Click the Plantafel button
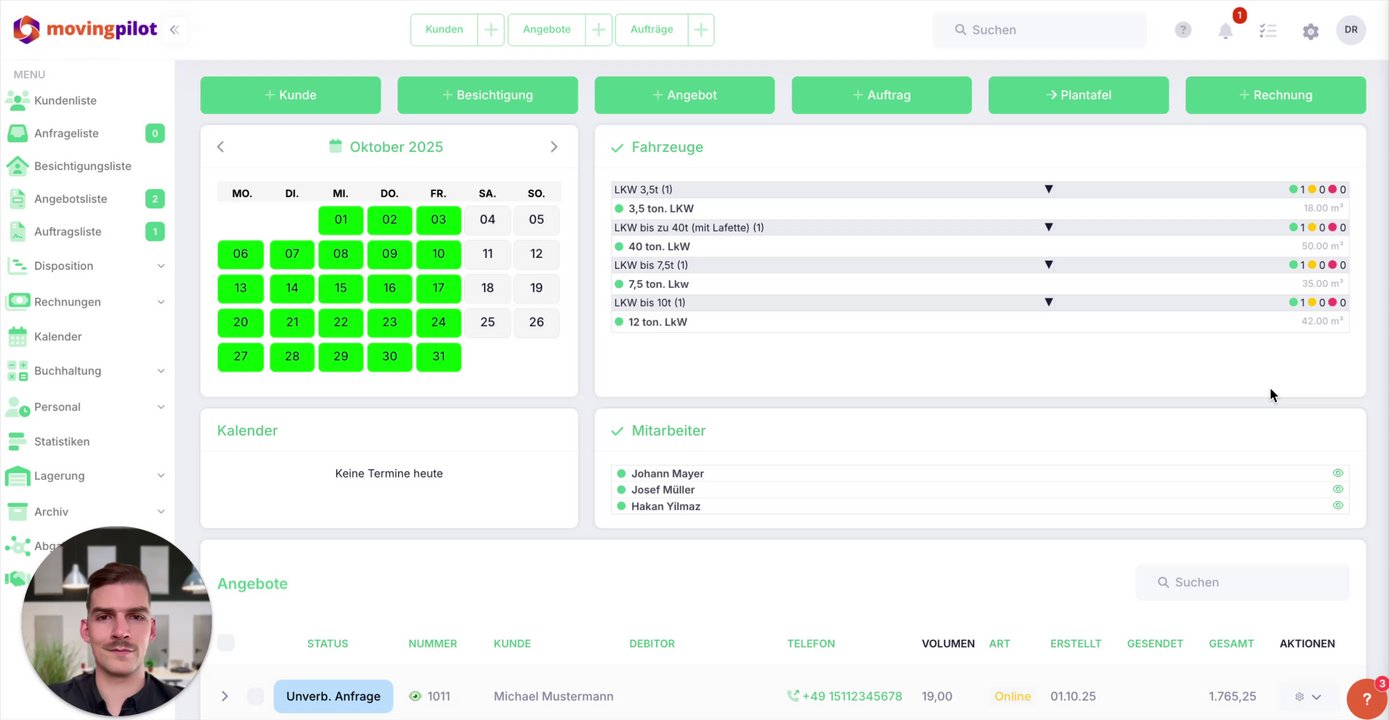This screenshot has height=720, width=1389. (x=1078, y=95)
